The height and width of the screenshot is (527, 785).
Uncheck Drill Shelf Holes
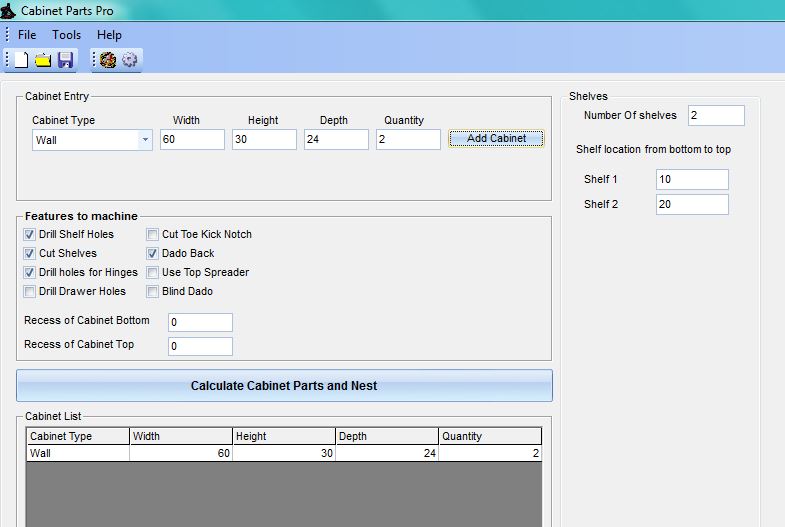30,235
